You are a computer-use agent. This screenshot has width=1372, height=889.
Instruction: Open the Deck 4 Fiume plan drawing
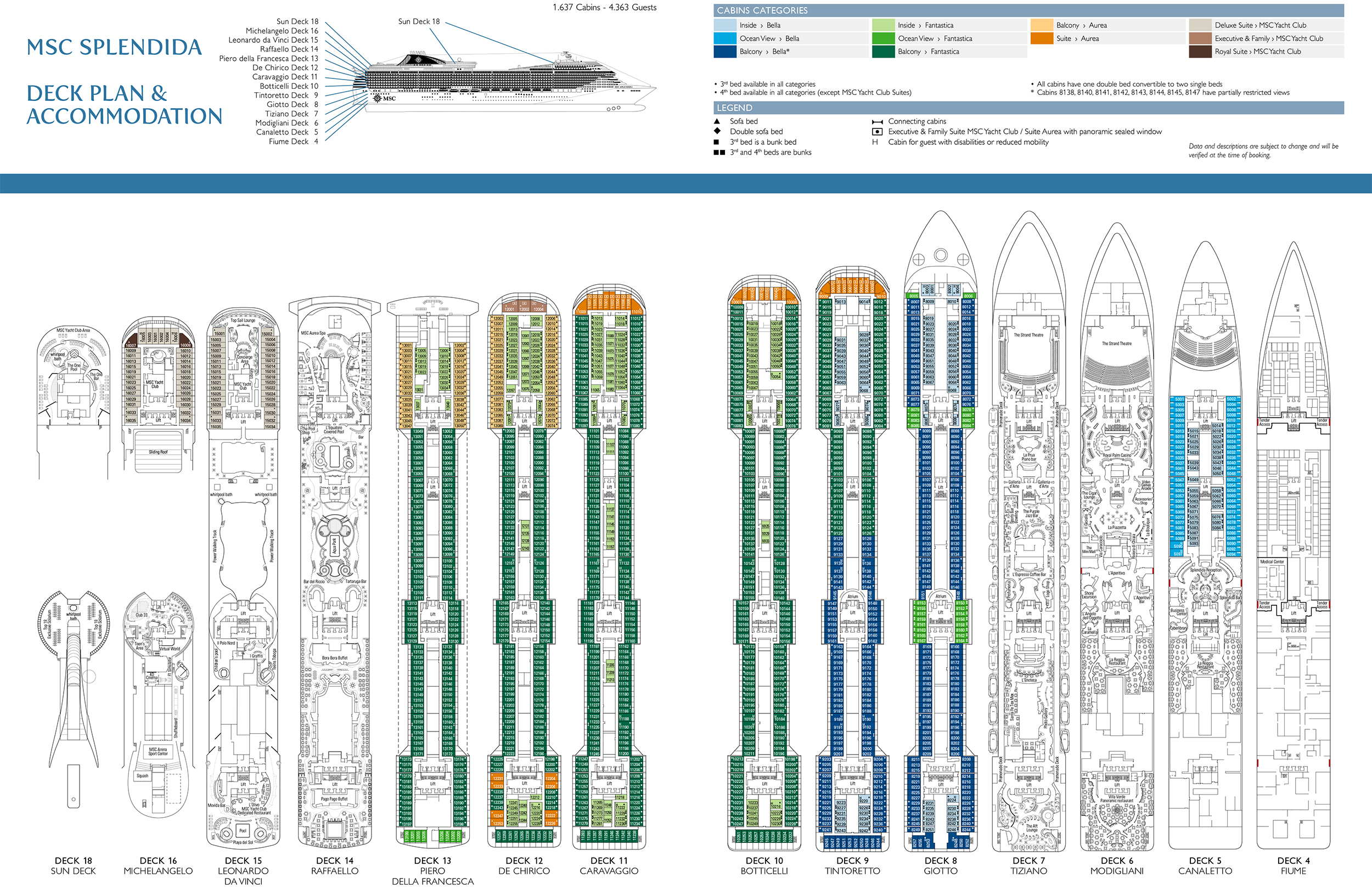[x=1293, y=545]
